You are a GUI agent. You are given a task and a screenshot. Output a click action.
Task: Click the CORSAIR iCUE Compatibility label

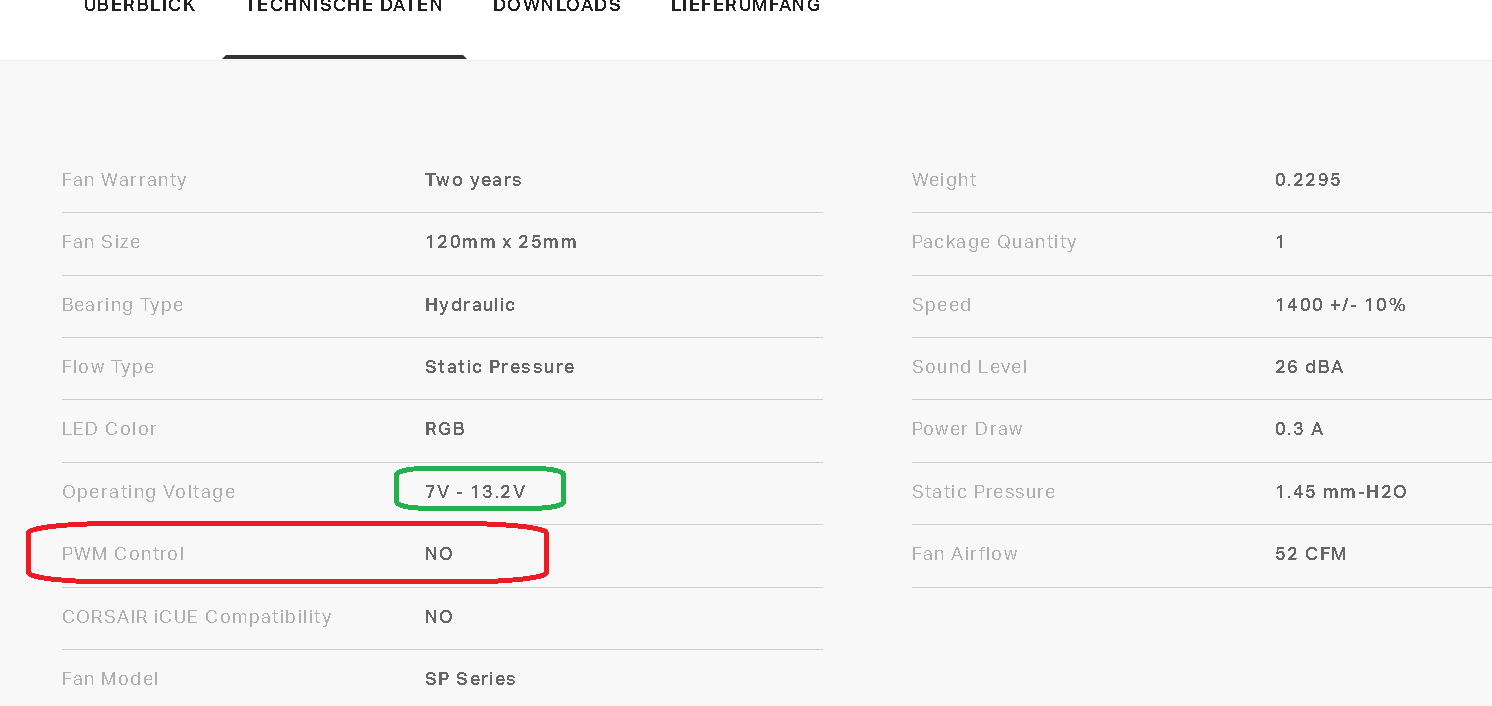[x=196, y=617]
